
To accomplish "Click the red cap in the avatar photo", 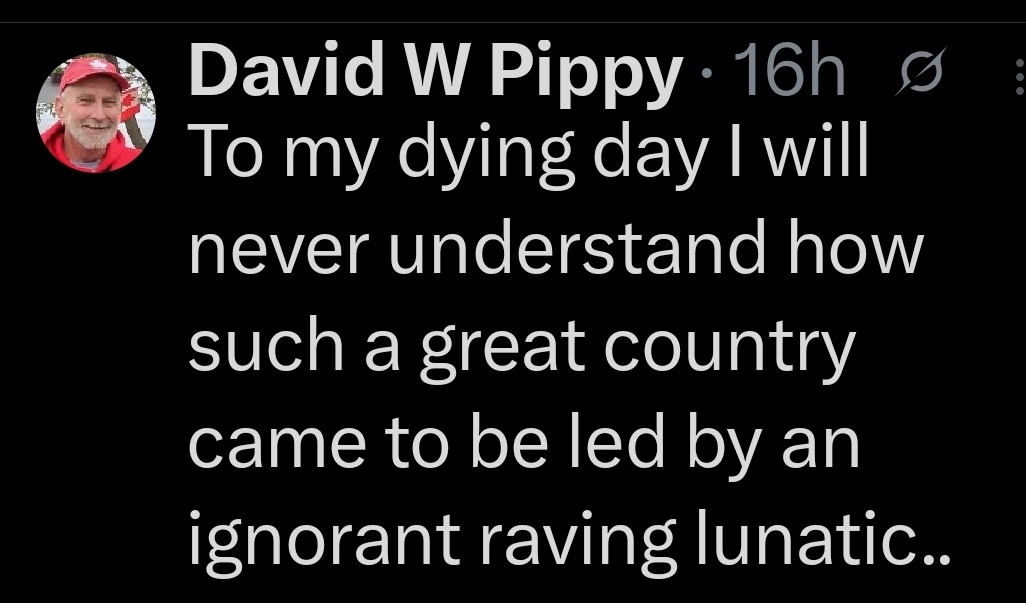I will (94, 71).
